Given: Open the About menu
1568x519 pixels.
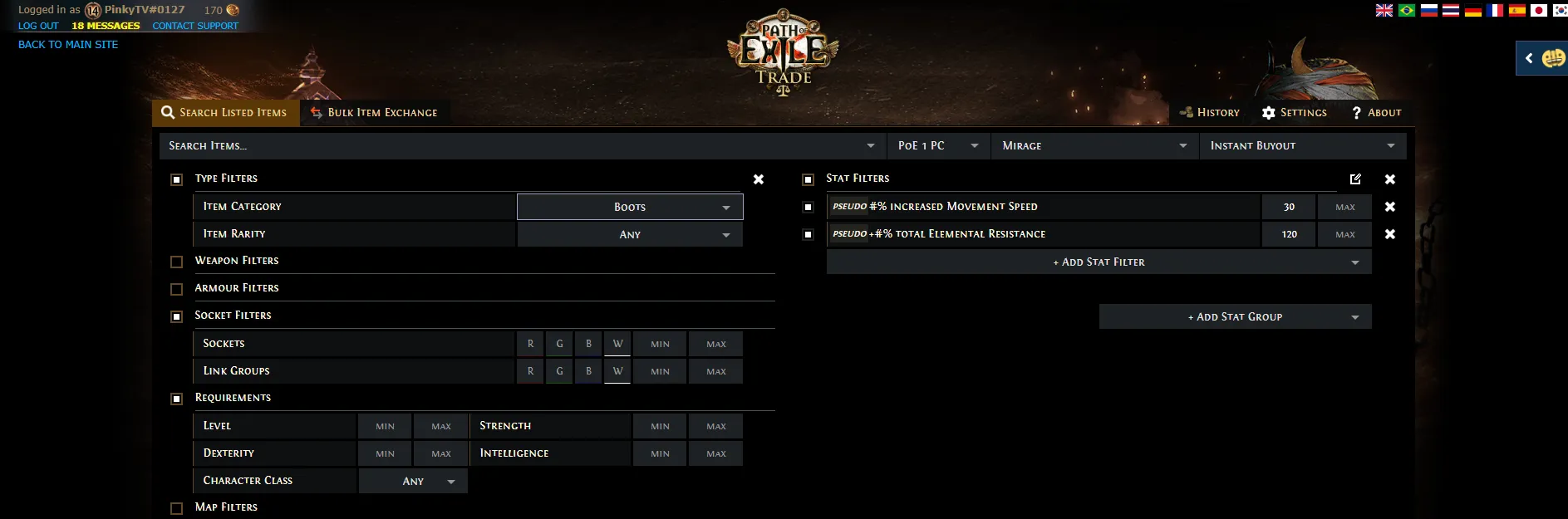Looking at the screenshot, I should (x=1376, y=112).
